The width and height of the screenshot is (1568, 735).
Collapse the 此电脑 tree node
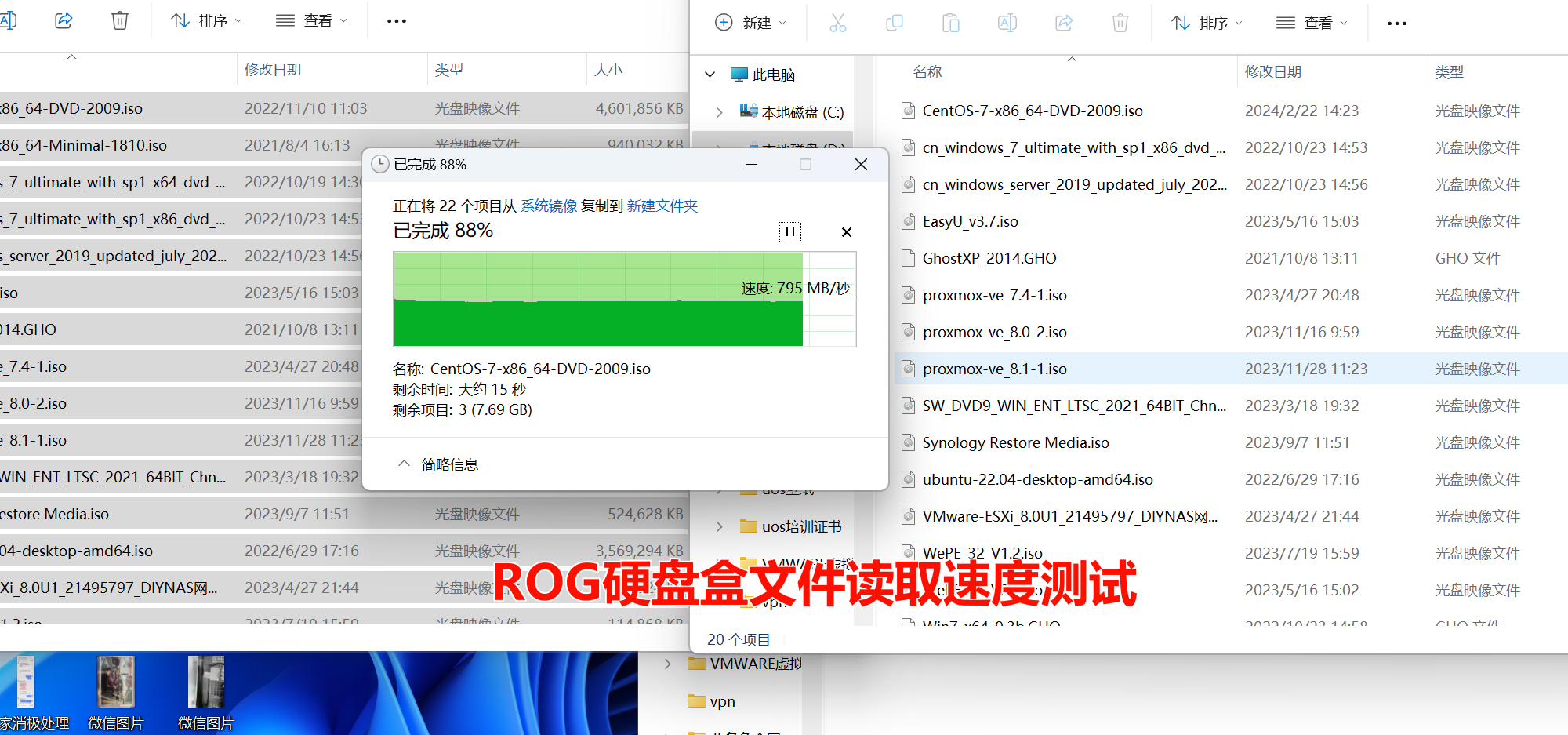coord(710,75)
